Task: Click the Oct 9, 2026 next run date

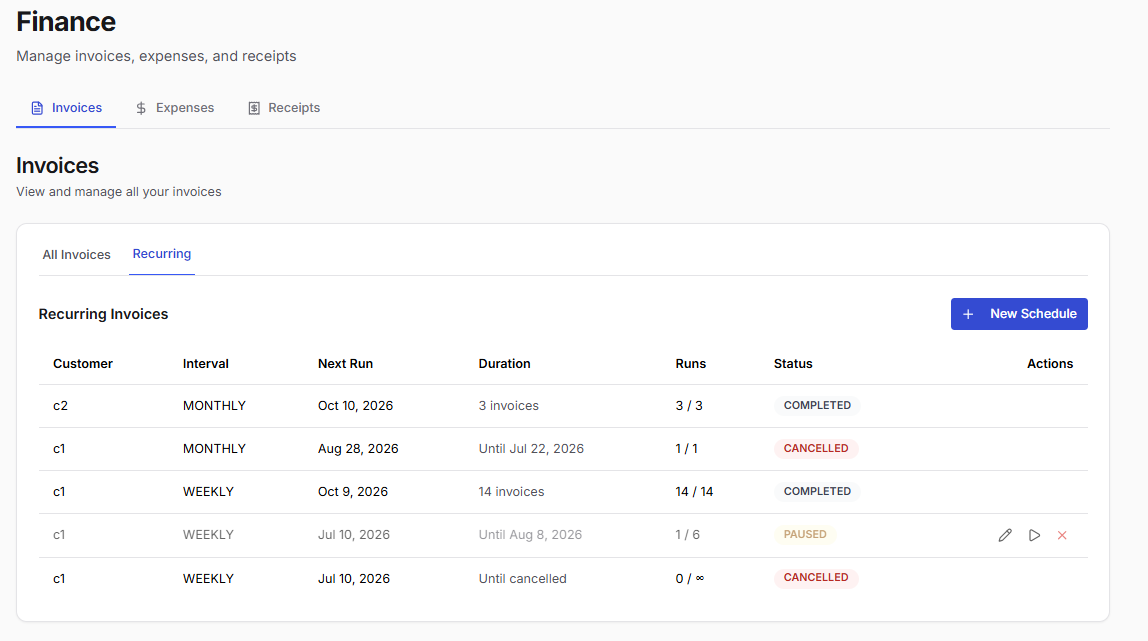Action: 353,492
